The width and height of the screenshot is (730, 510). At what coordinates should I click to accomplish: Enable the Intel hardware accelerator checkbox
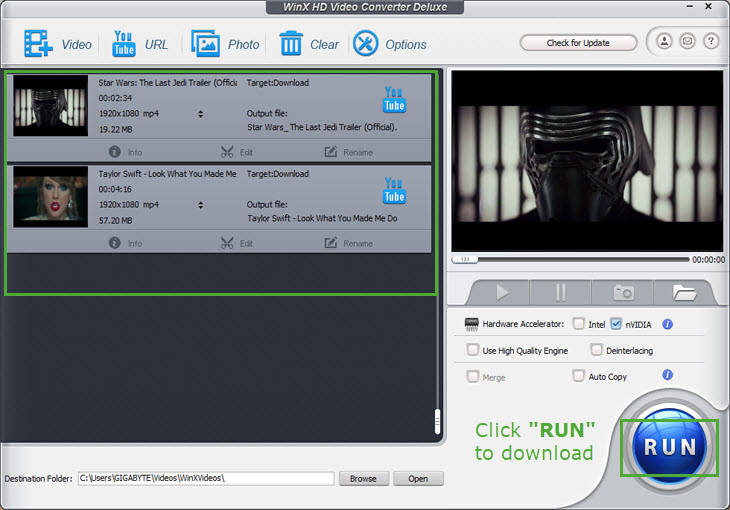point(578,324)
